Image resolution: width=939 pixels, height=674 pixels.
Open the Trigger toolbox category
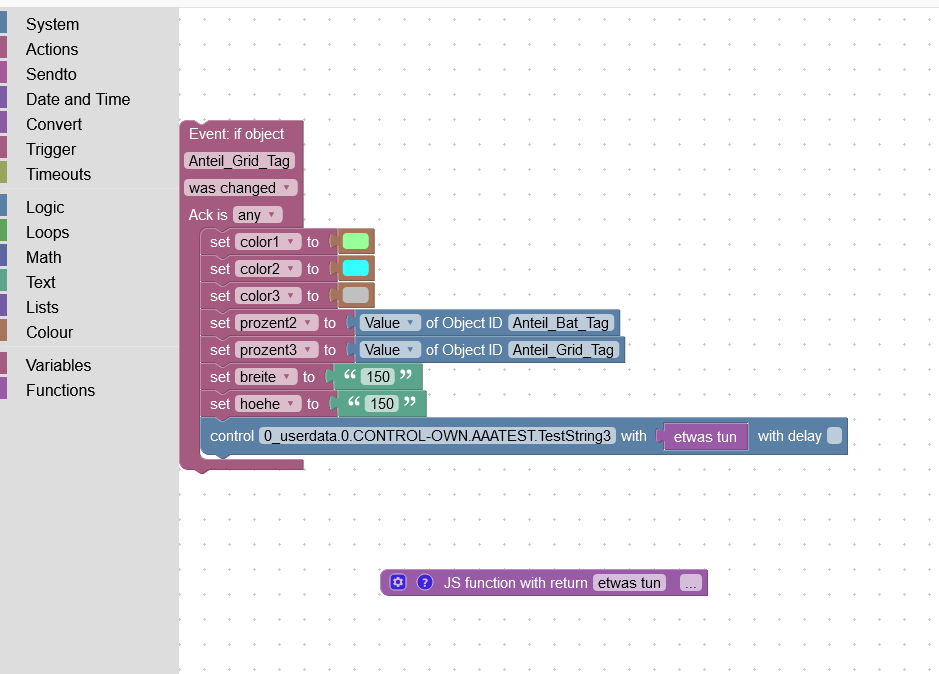point(51,150)
